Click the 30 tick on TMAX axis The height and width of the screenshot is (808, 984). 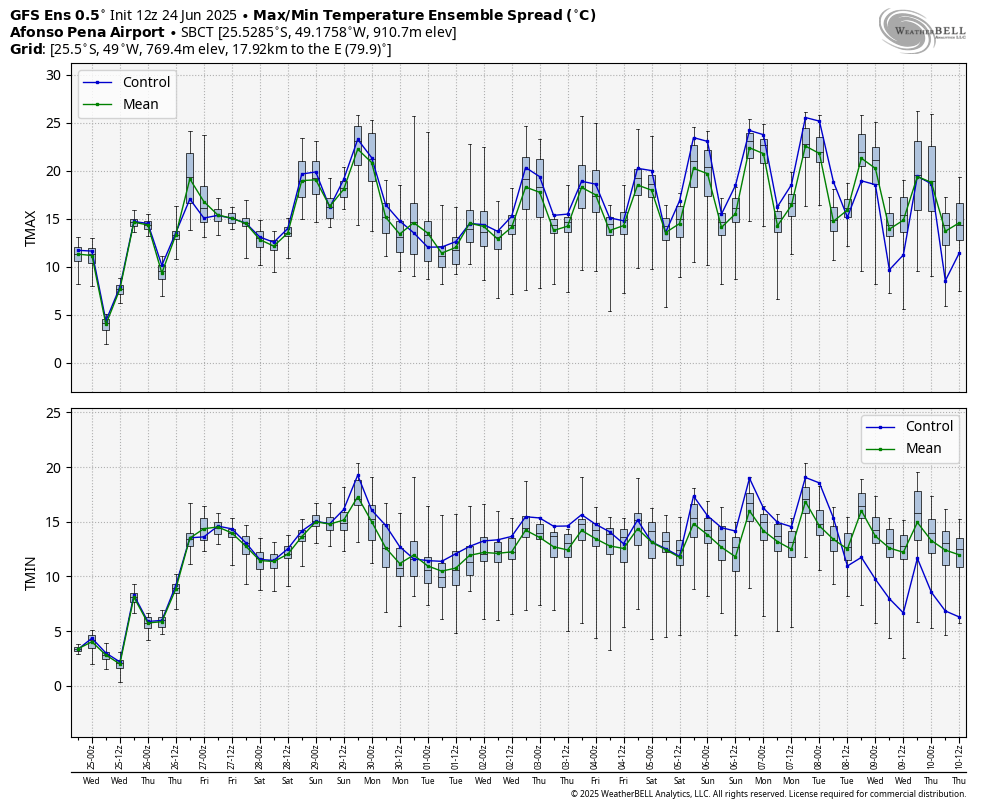point(56,76)
